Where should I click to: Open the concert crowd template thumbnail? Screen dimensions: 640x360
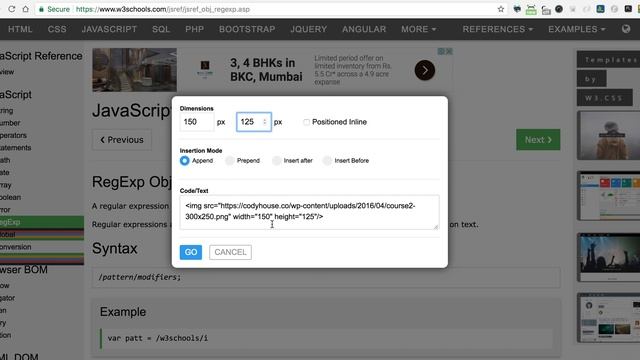click(x=609, y=258)
